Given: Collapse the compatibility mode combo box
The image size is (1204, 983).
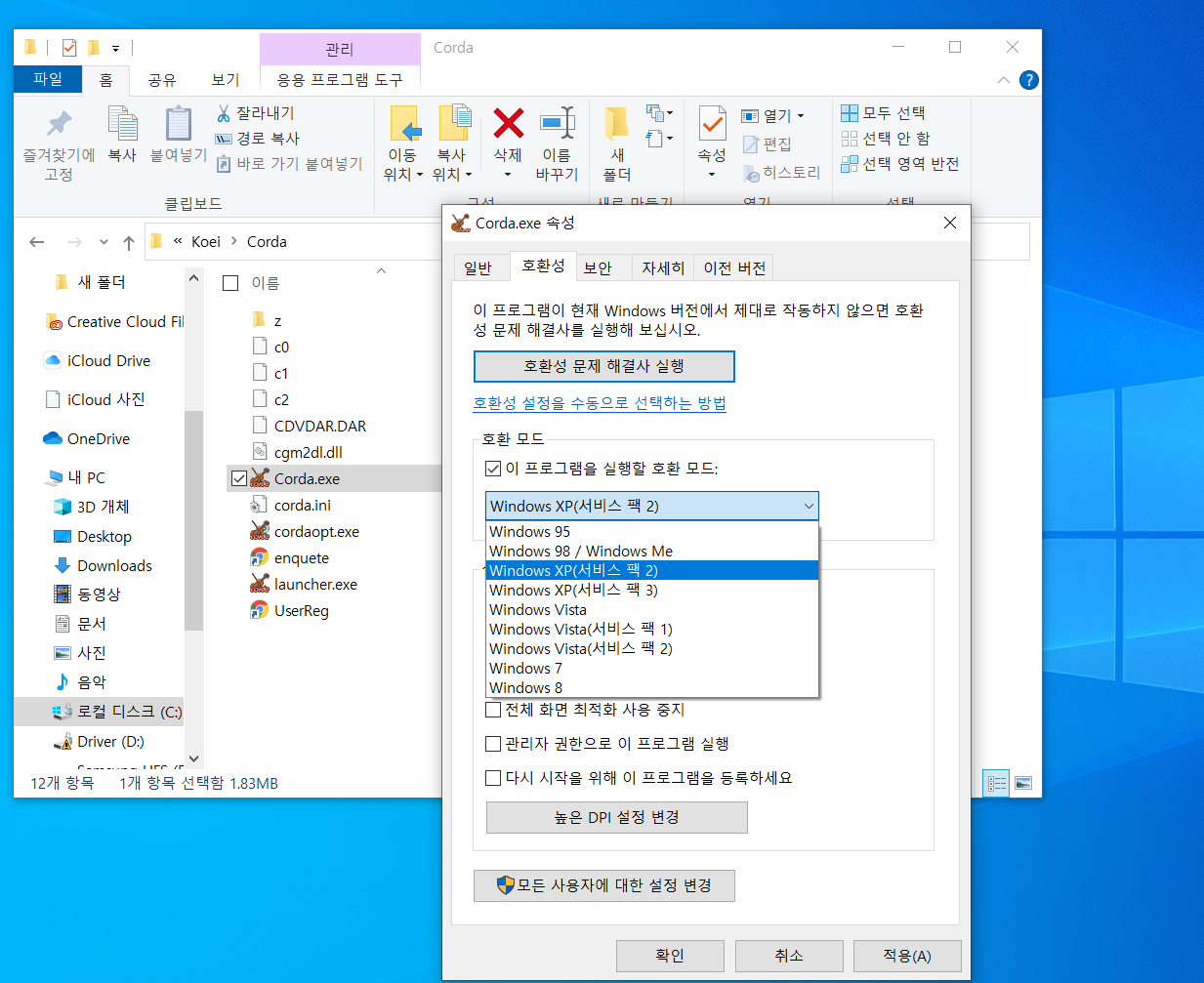Looking at the screenshot, I should [x=809, y=506].
